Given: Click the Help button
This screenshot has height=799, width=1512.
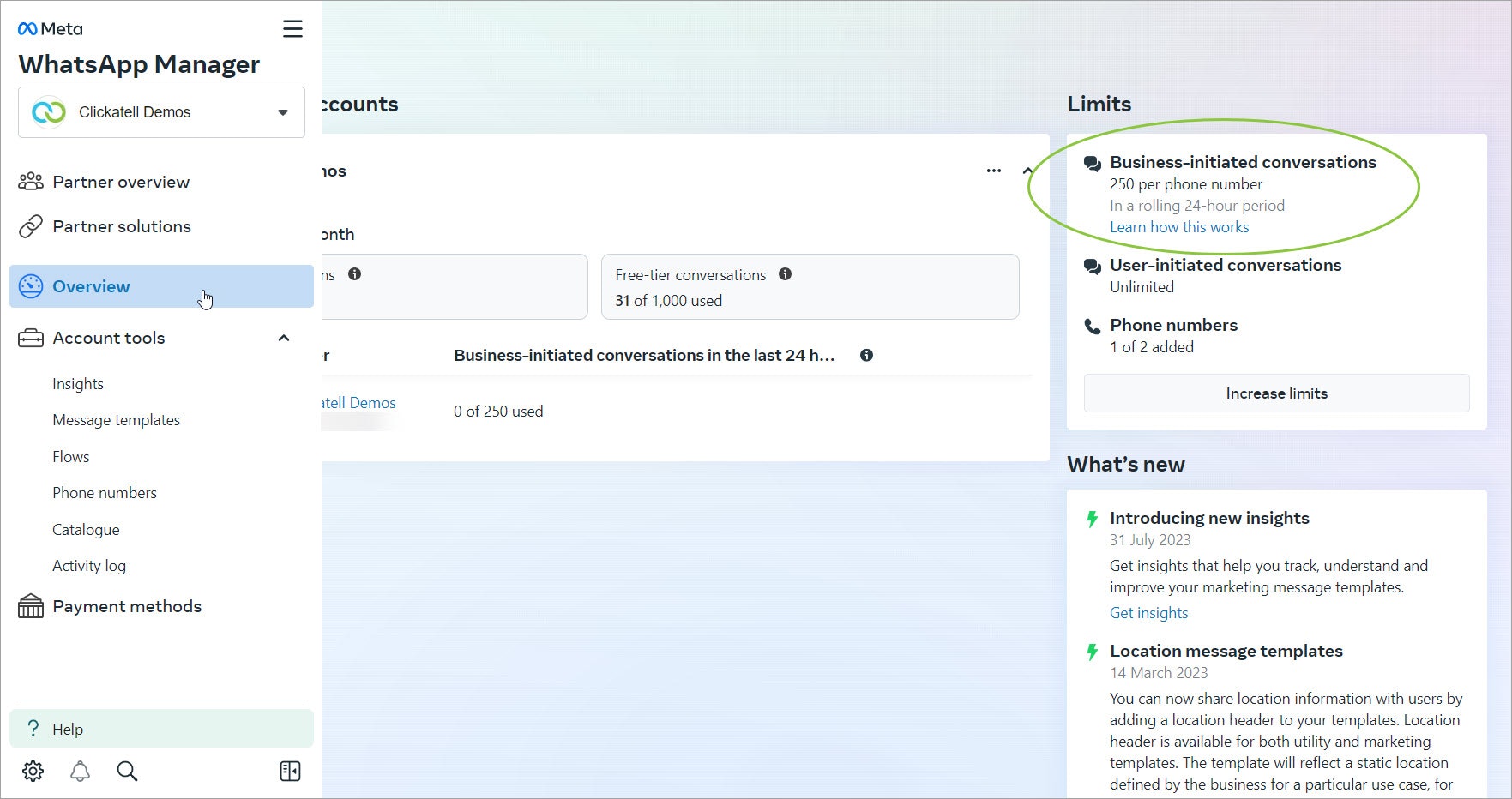Looking at the screenshot, I should pos(161,729).
